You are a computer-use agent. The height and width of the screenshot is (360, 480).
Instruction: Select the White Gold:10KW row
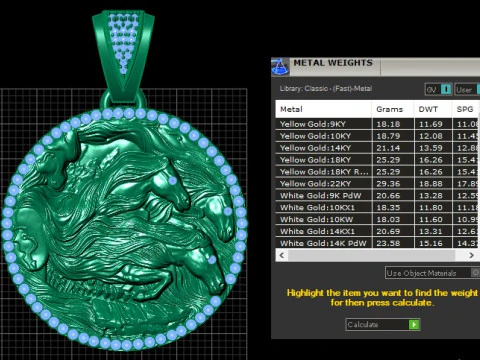377,219
